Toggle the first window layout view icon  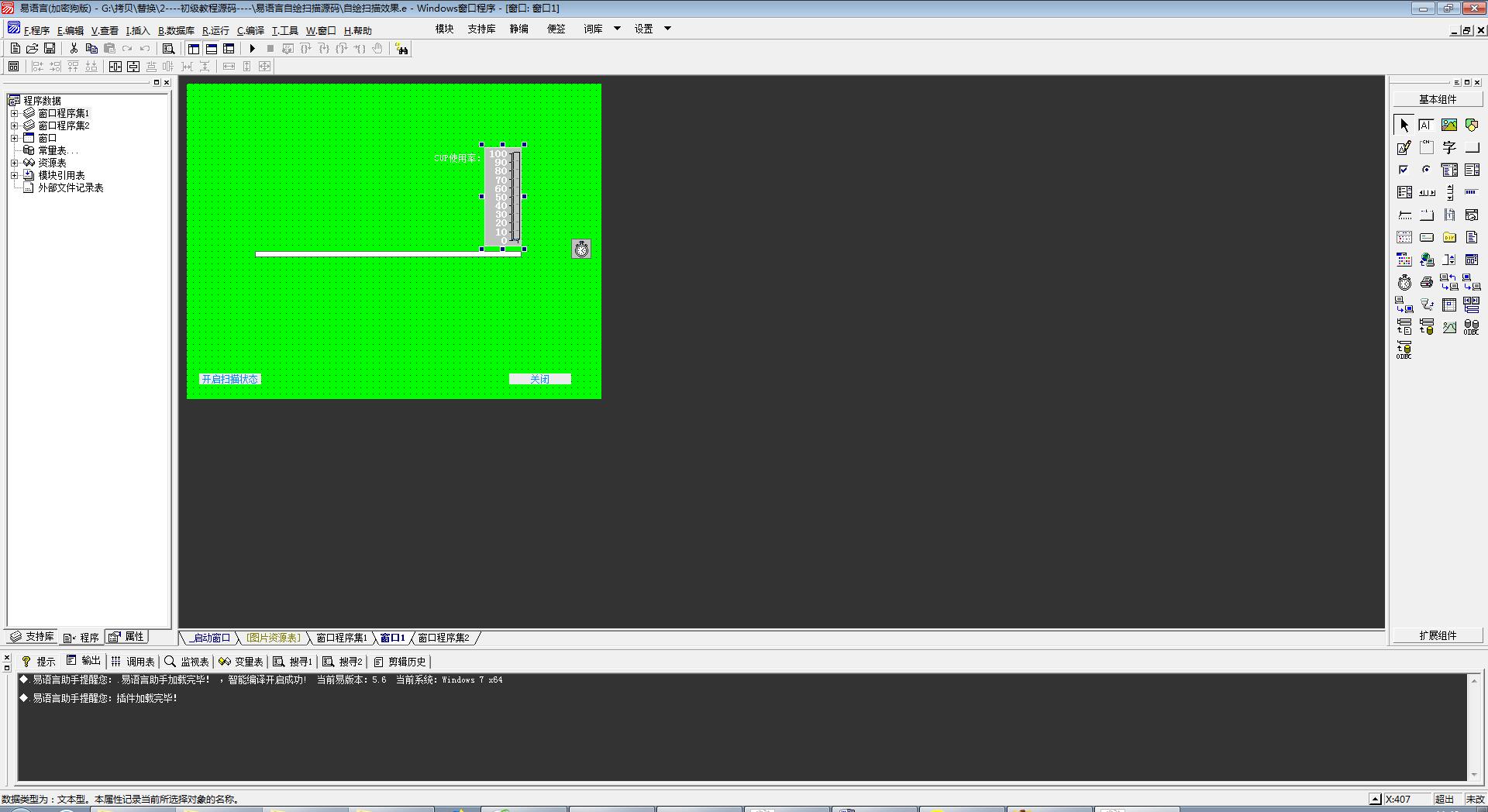[194, 48]
